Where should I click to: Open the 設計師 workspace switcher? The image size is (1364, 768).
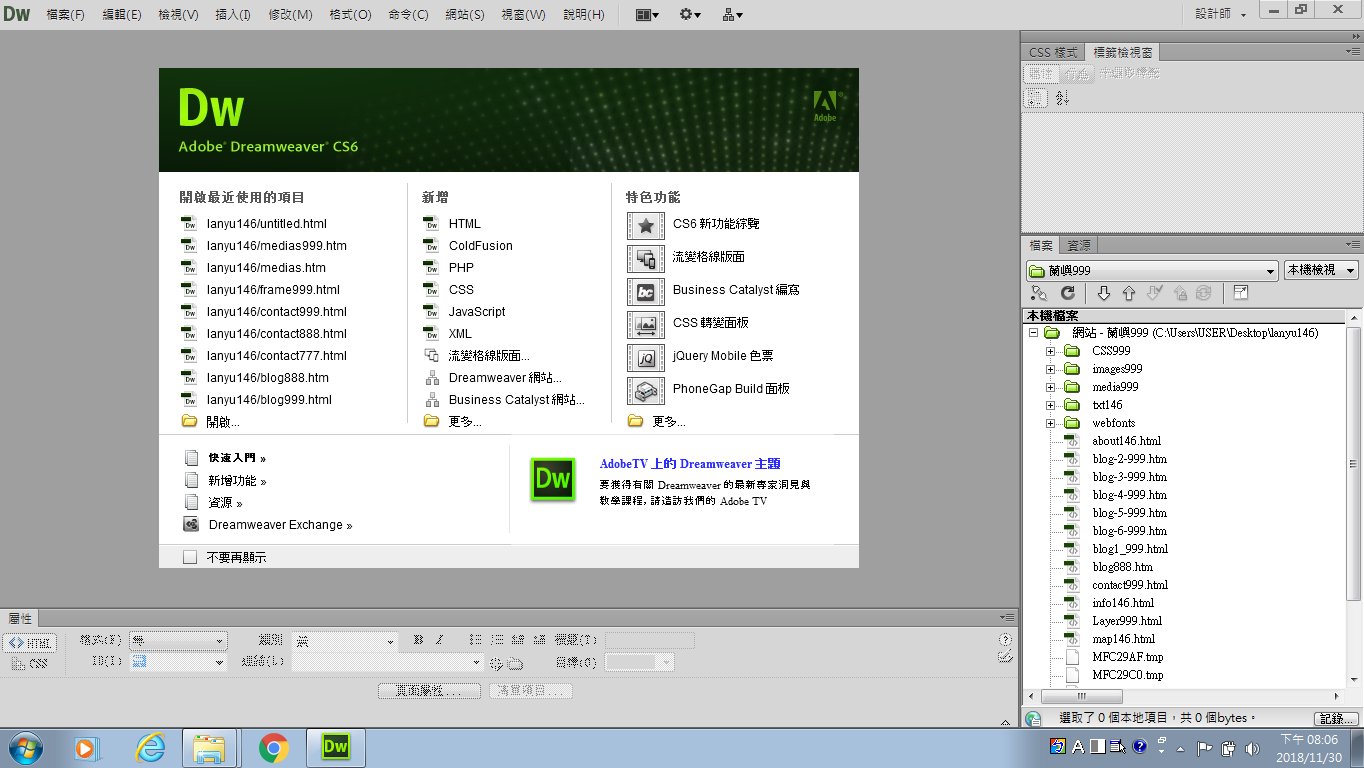pos(1221,15)
